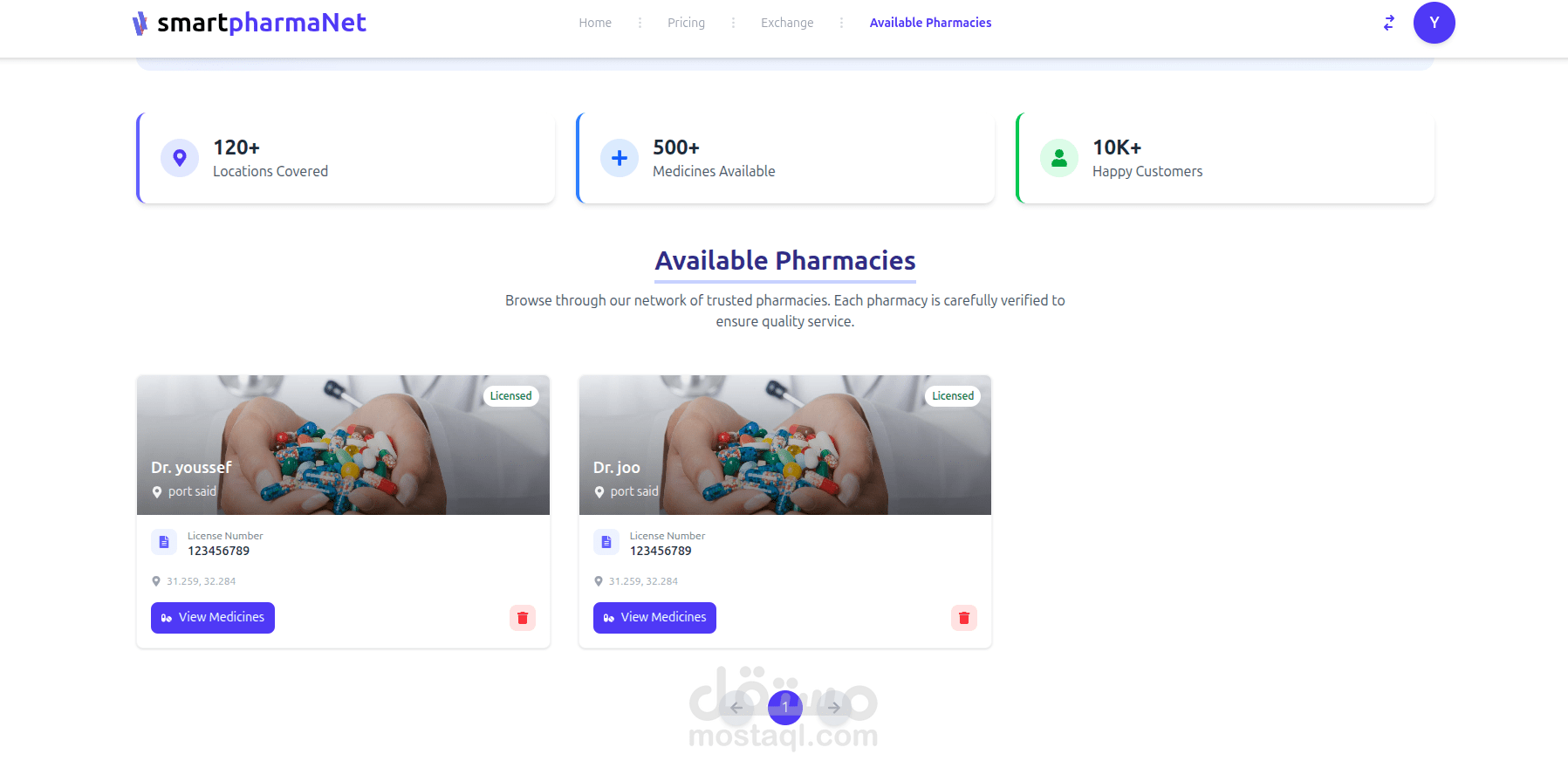
Task: Select the Available Pharmacies nav item
Action: tap(930, 23)
